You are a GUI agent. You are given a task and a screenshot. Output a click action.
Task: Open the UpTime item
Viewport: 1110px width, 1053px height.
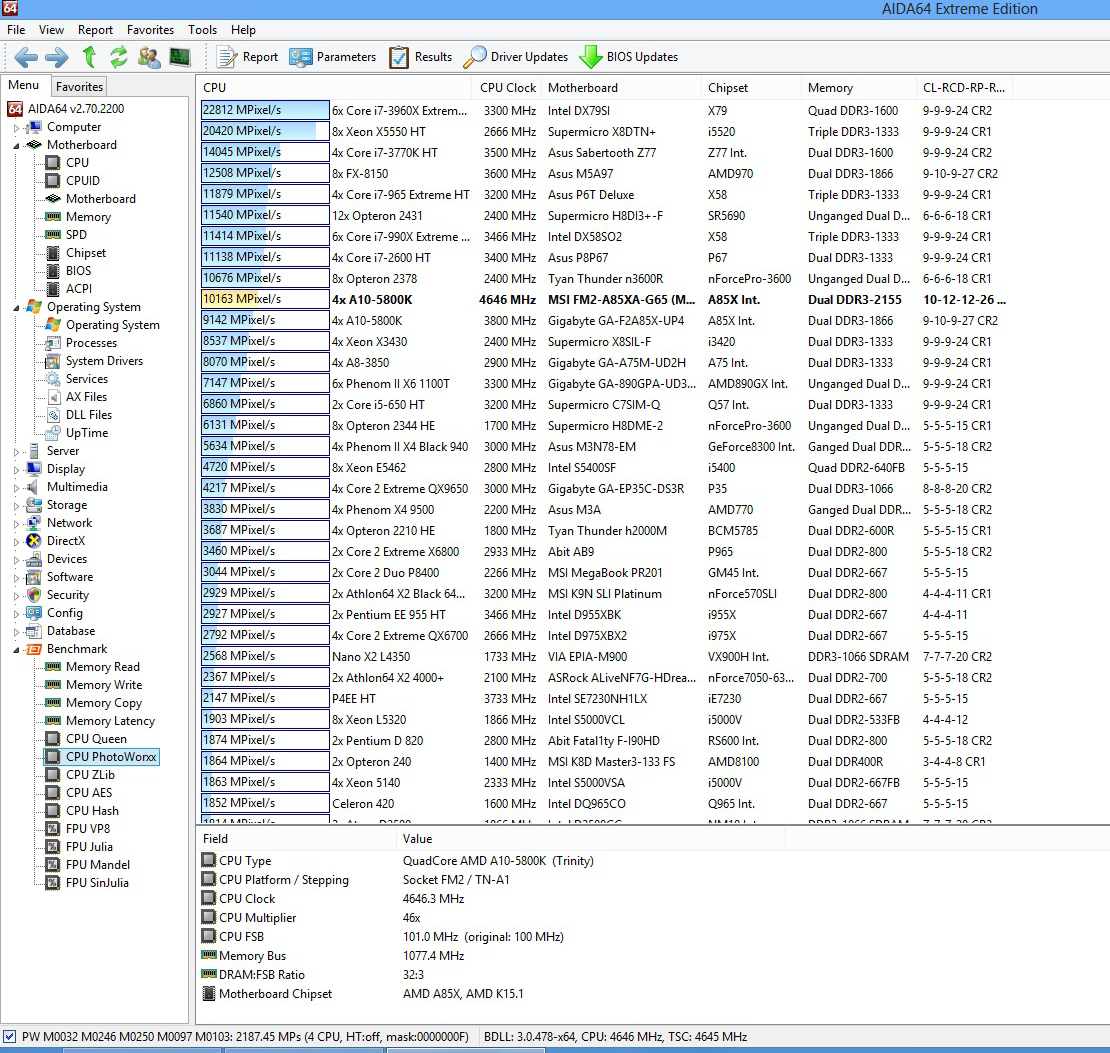pos(86,433)
